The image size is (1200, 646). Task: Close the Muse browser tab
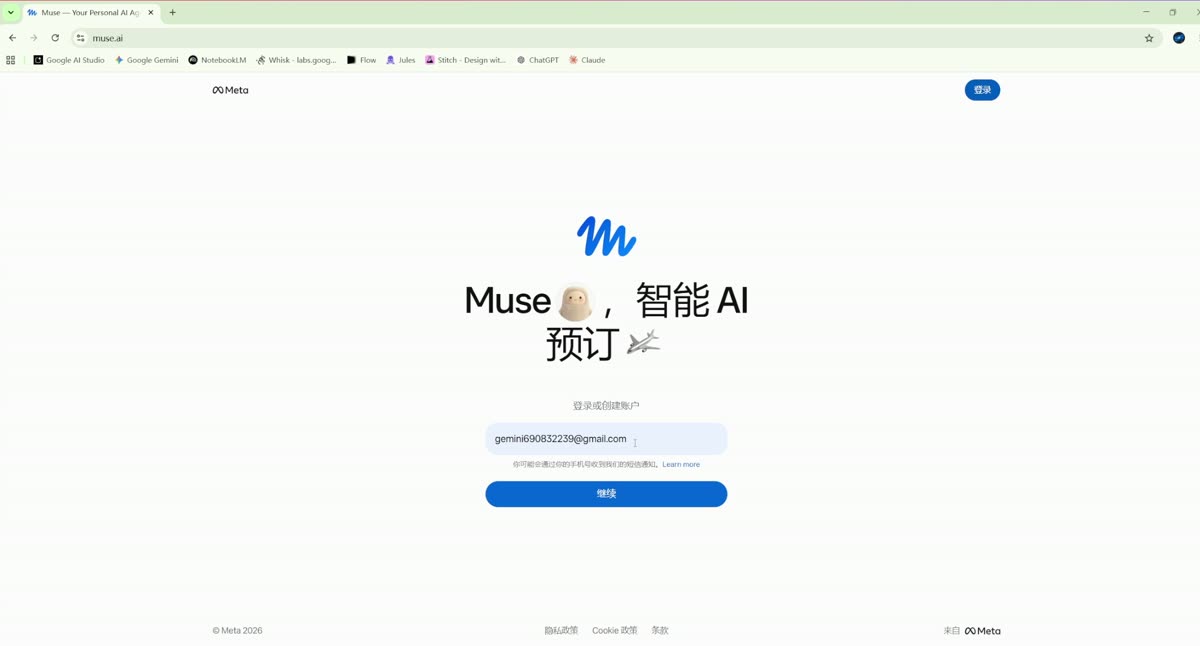(x=151, y=13)
